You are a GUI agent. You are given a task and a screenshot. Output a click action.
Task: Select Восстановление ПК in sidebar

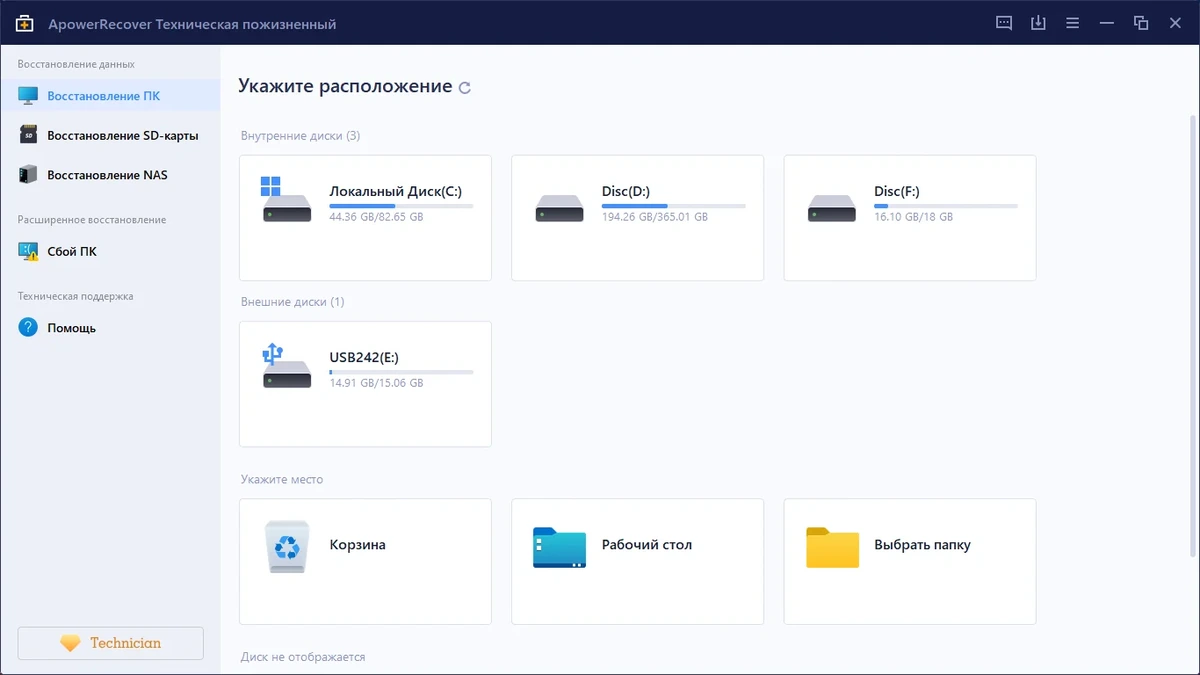(110, 96)
